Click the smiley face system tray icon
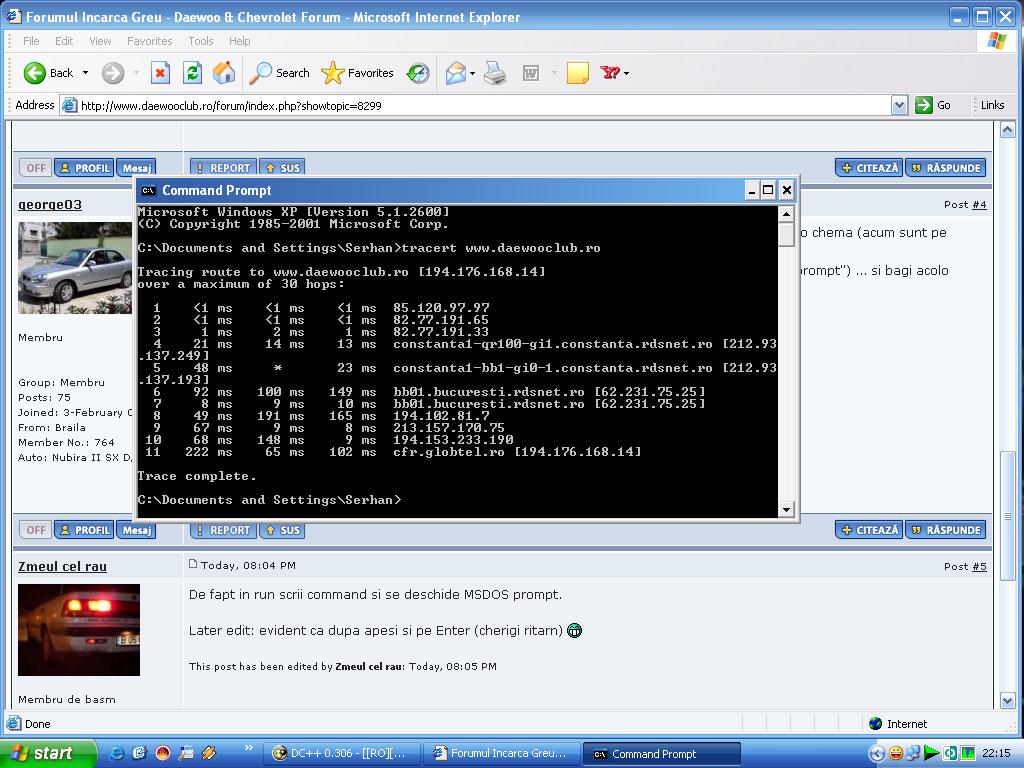Viewport: 1024px width, 768px height. click(896, 754)
